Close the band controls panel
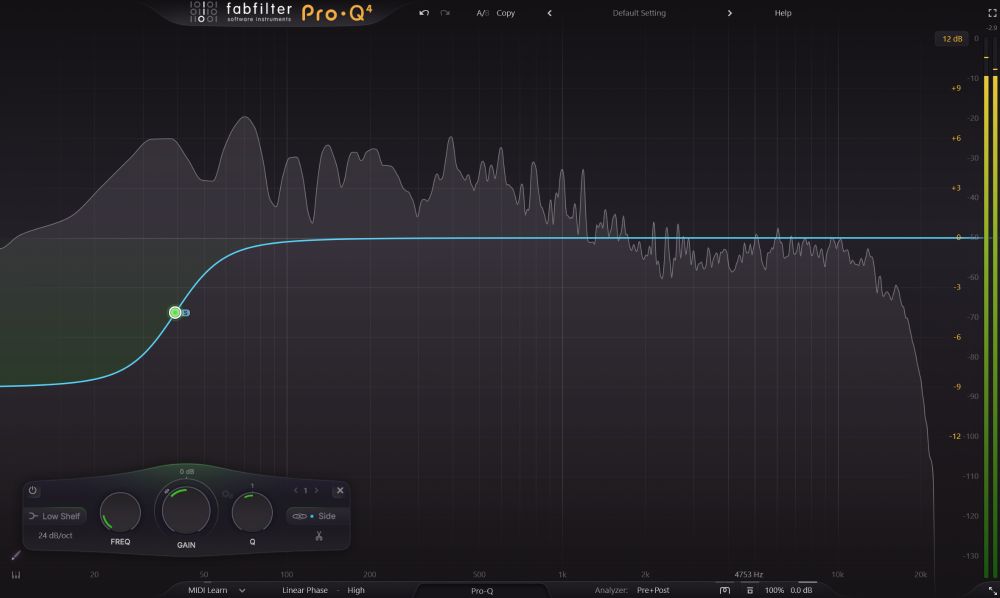This screenshot has height=598, width=1000. (340, 490)
